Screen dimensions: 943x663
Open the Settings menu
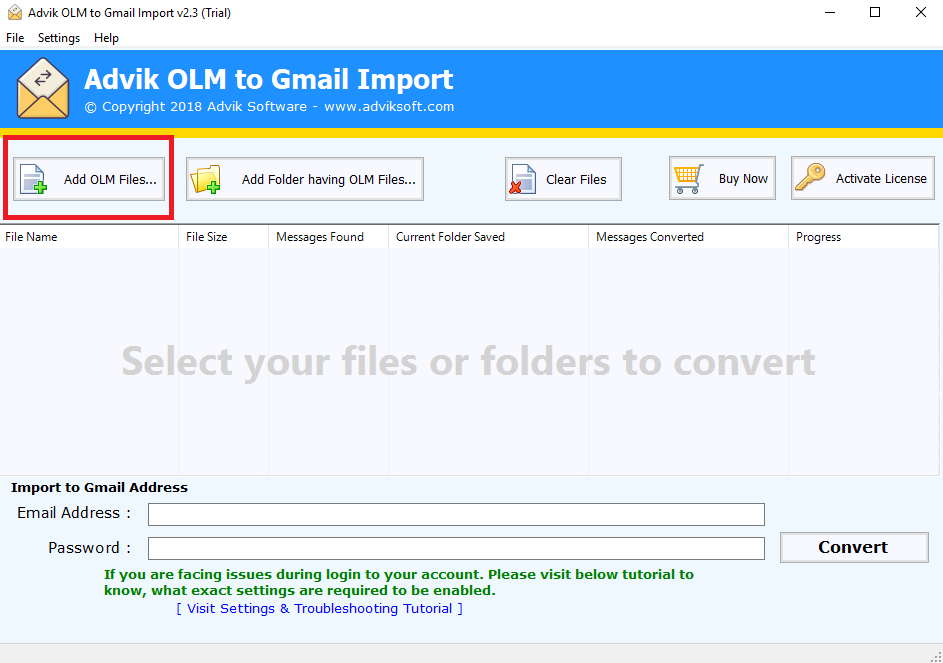(x=59, y=38)
